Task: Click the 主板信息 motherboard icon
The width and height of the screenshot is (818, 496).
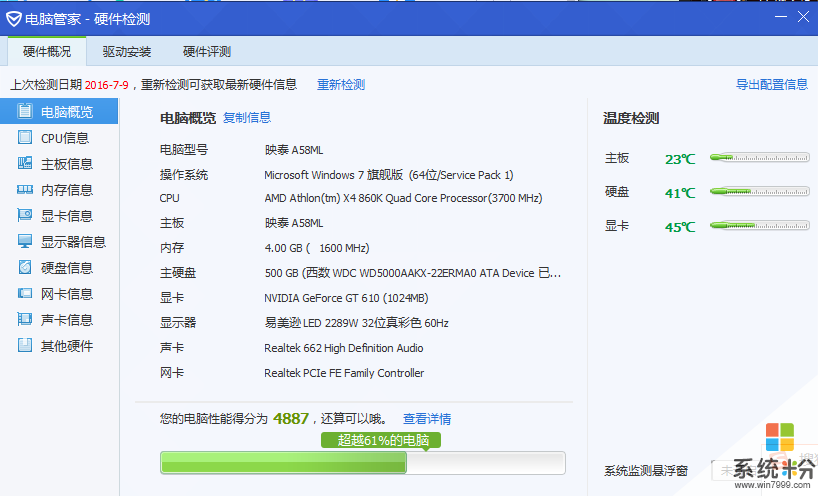Action: [x=25, y=163]
